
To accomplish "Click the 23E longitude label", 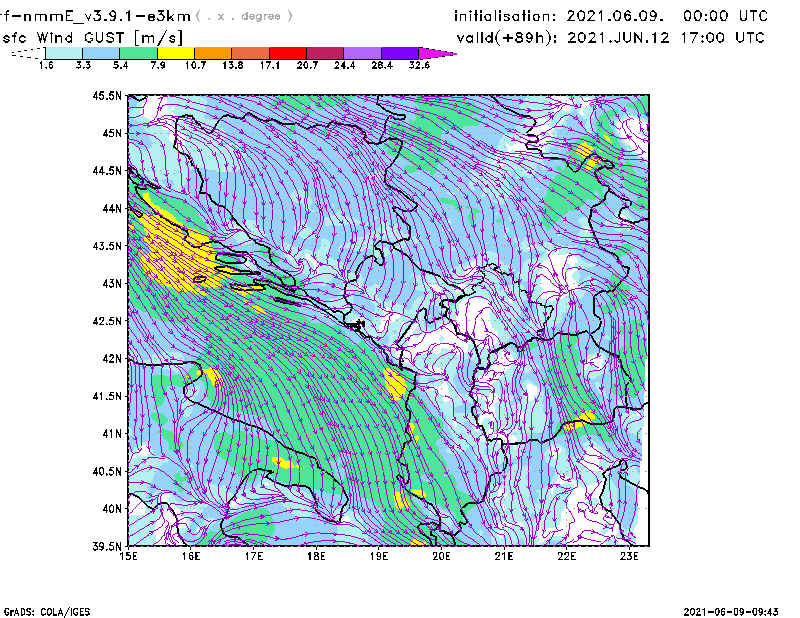I will 629,556.
